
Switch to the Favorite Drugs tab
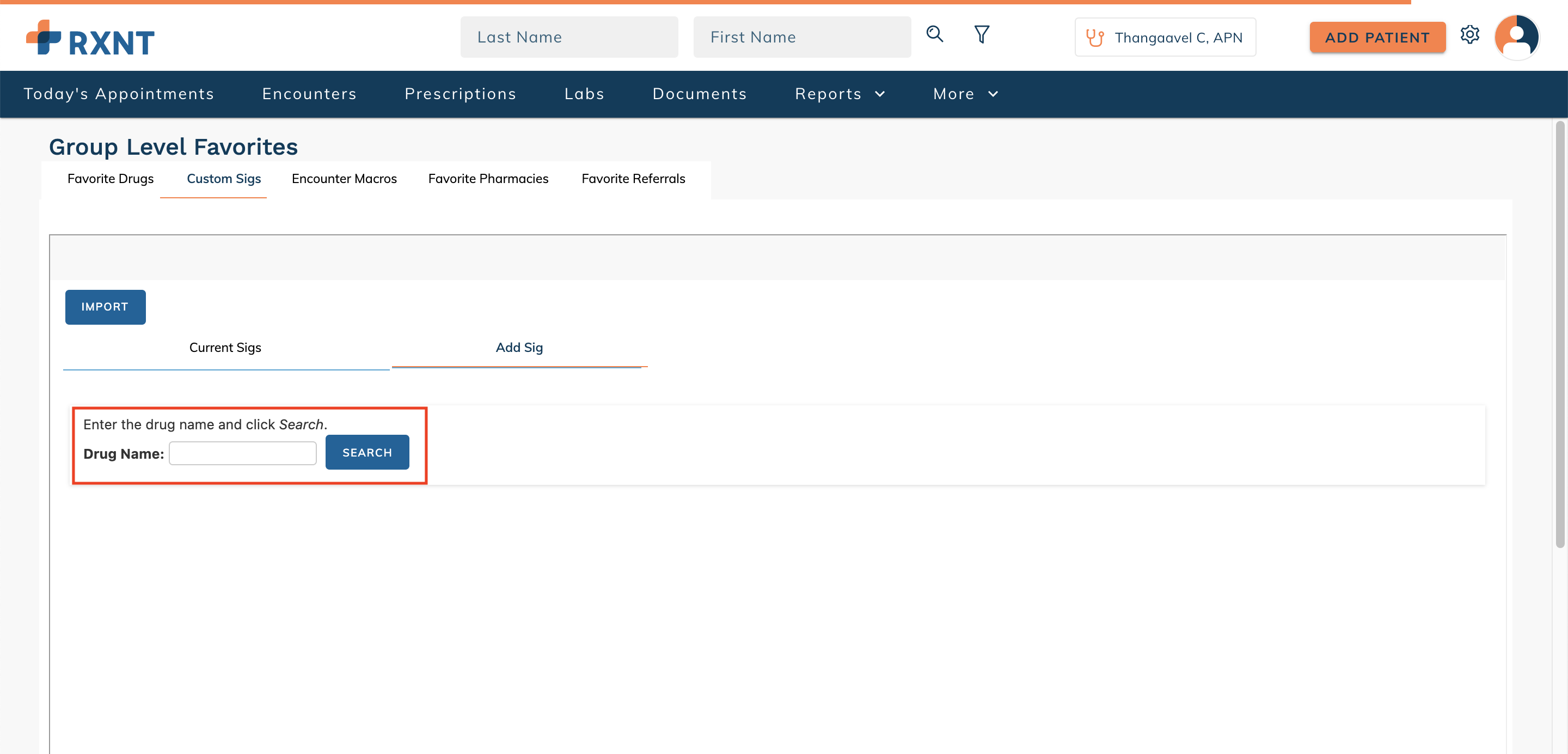click(x=110, y=179)
